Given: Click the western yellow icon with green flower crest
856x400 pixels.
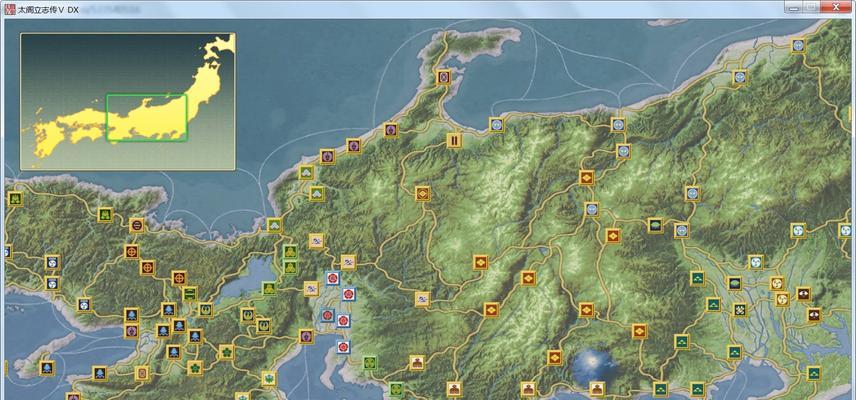Looking at the screenshot, I should [x=195, y=368].
